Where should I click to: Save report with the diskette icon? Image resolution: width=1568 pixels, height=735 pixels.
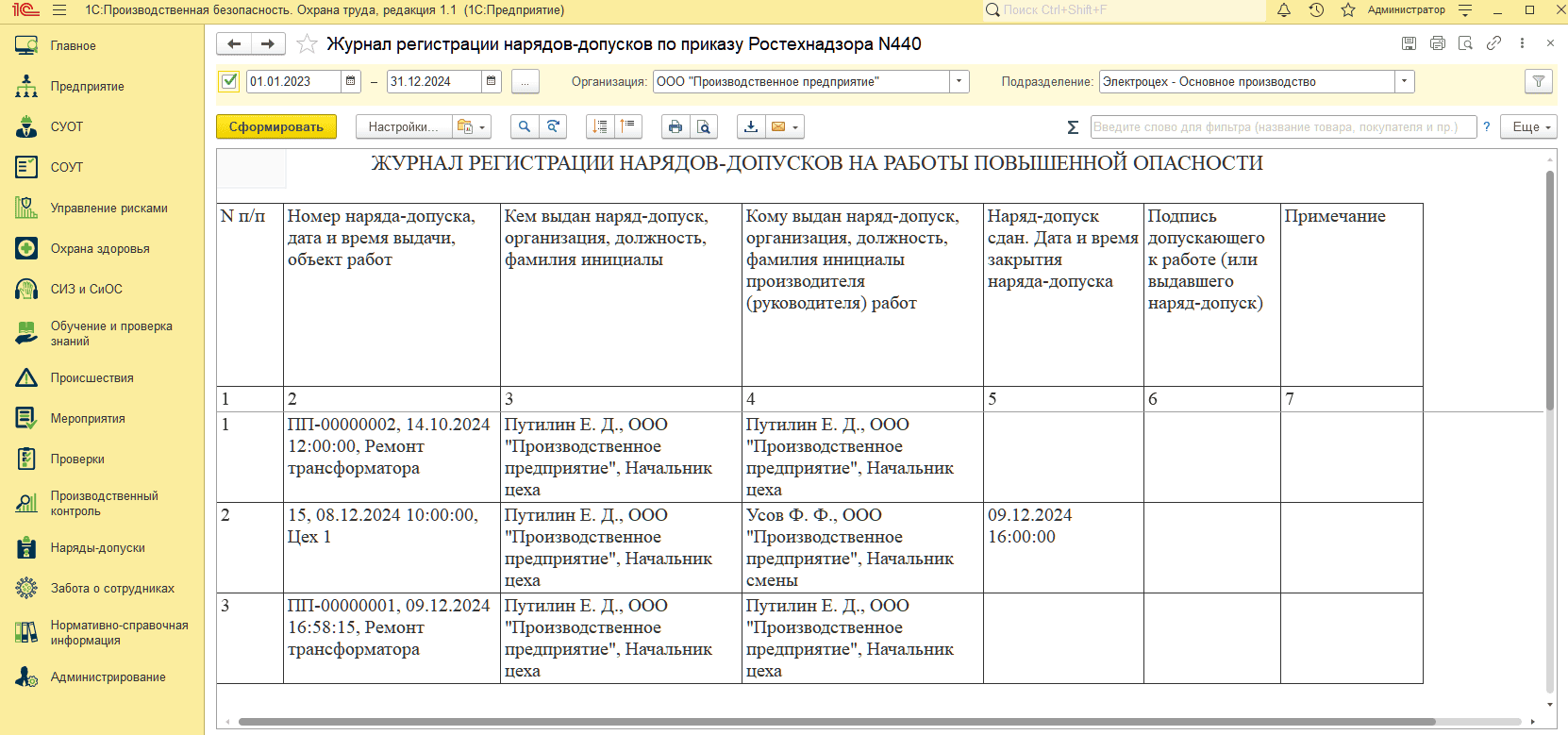tap(1409, 43)
